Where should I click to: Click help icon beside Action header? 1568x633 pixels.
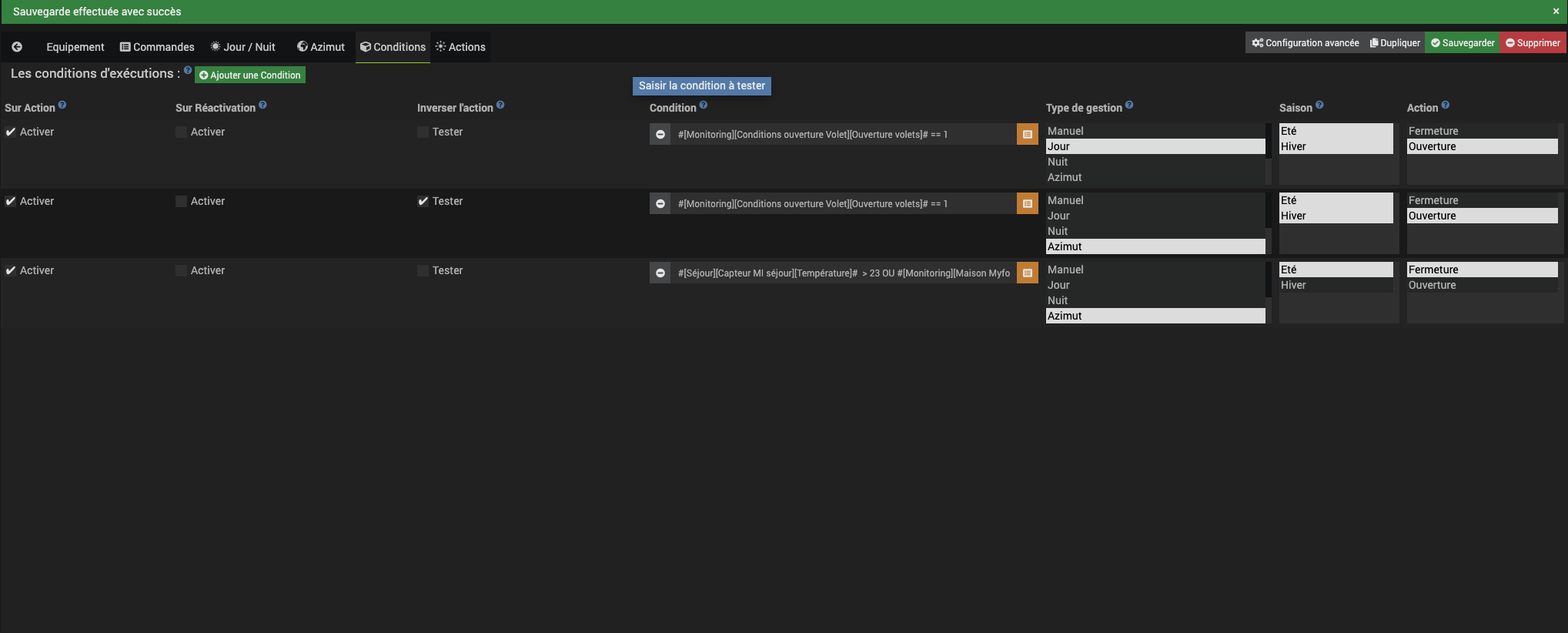pos(1446,105)
